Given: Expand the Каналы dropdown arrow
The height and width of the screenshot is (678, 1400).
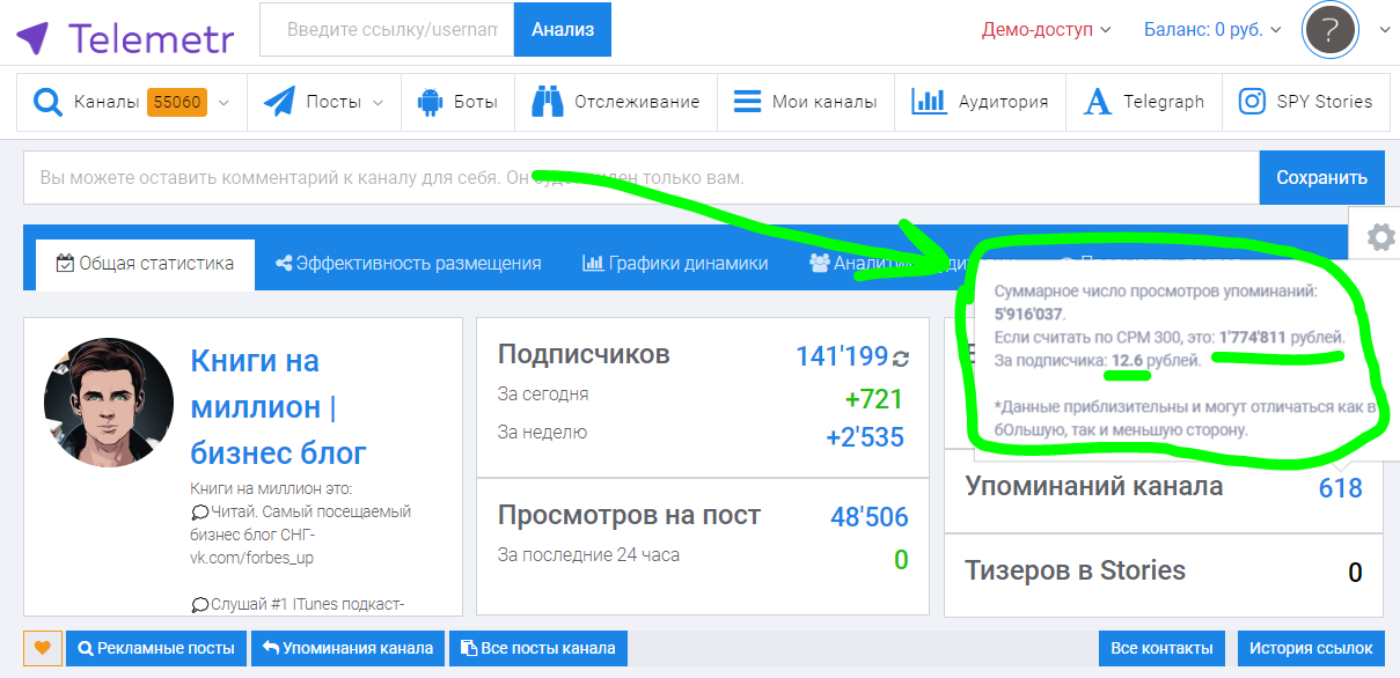Looking at the screenshot, I should 224,102.
